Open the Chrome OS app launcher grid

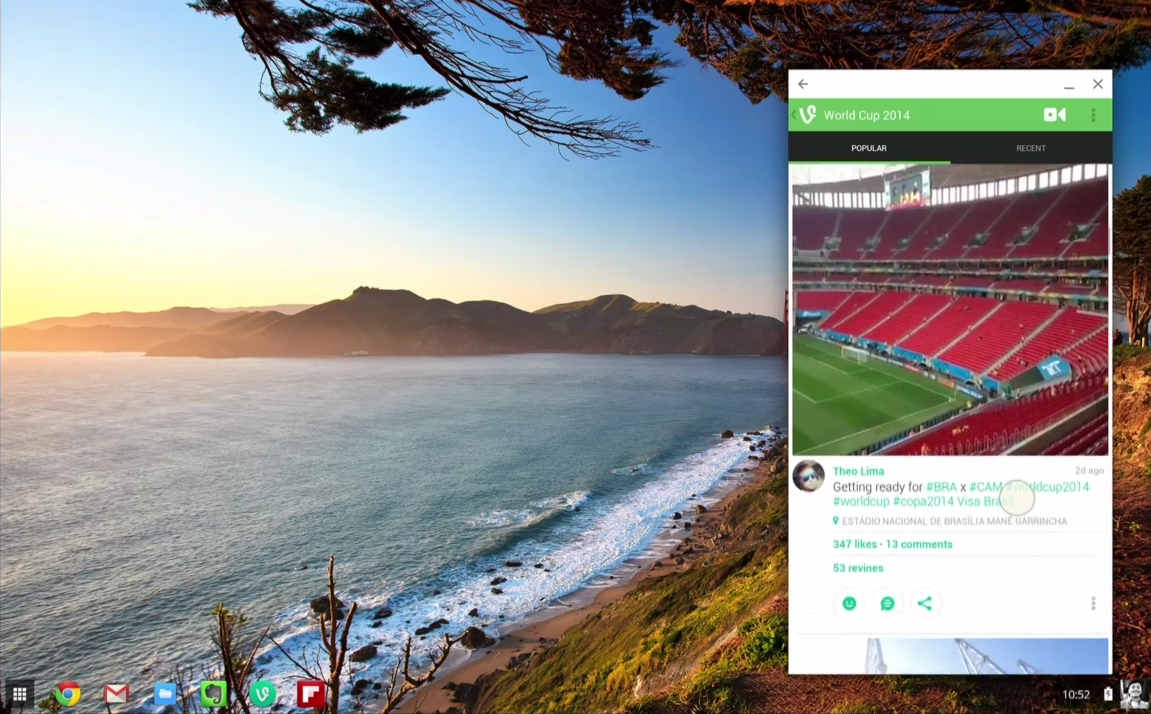tap(20, 693)
